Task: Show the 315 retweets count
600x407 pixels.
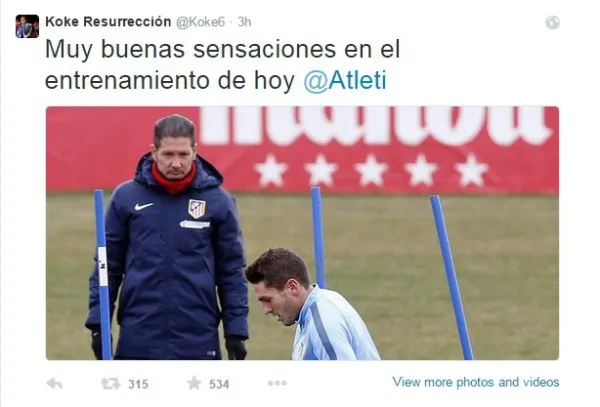Action: pos(138,384)
